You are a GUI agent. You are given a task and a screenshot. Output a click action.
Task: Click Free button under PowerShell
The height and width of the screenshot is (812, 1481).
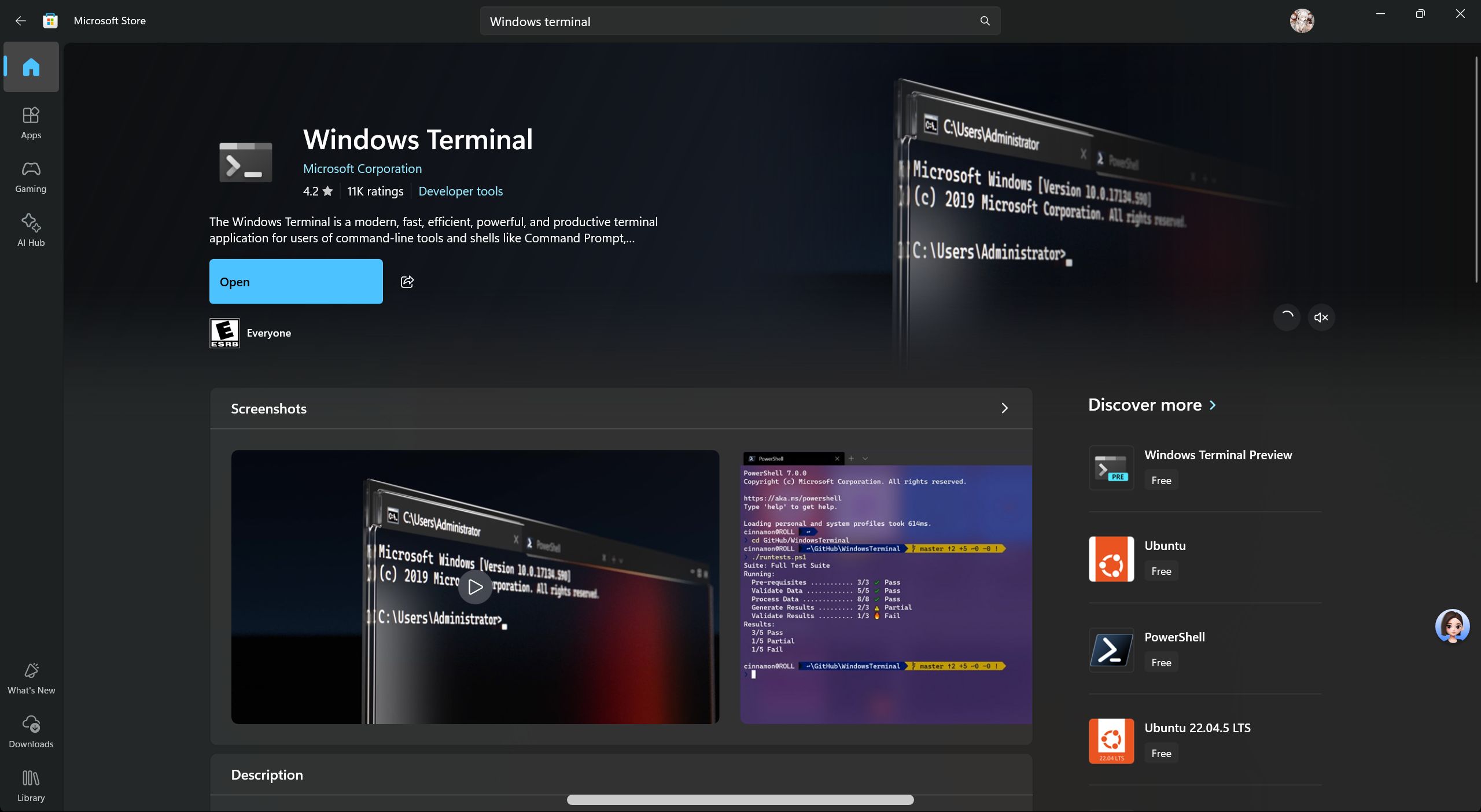pos(1161,662)
